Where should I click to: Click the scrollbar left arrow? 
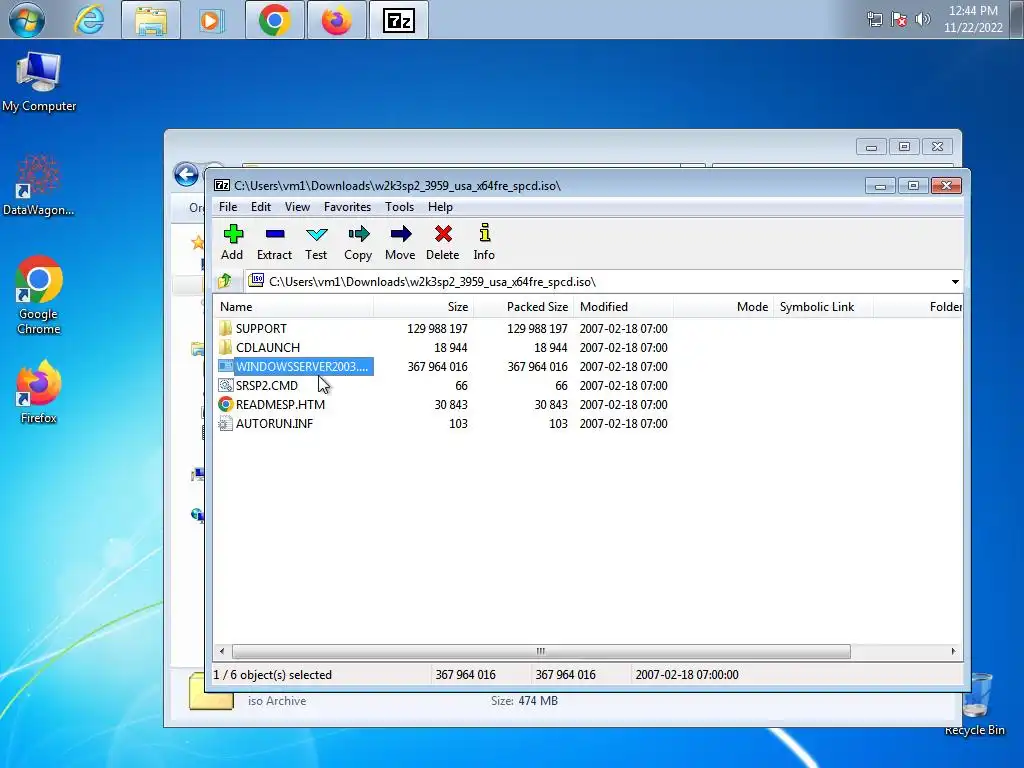[x=222, y=651]
